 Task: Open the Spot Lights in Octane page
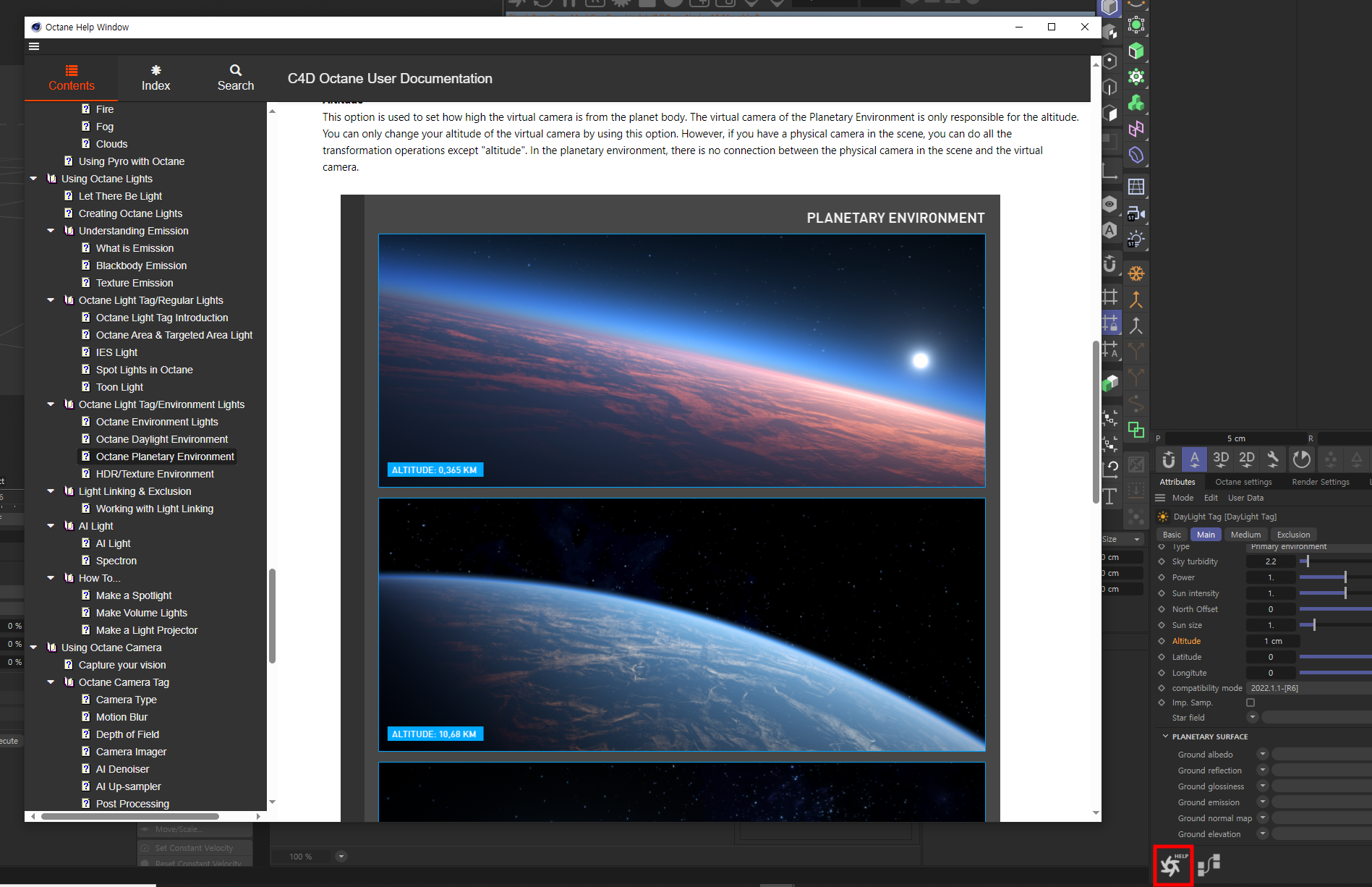pos(144,370)
